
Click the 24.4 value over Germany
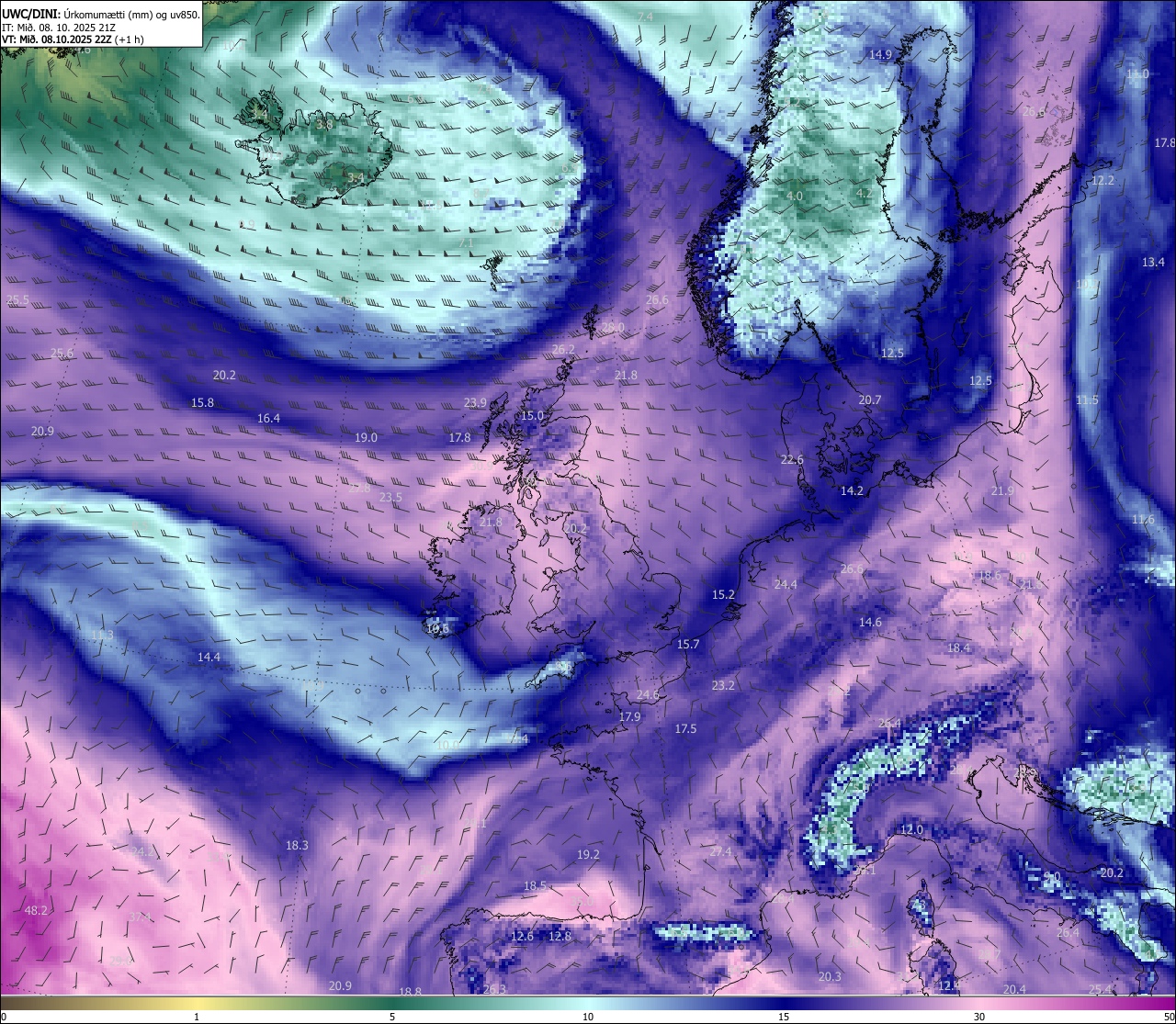point(786,585)
